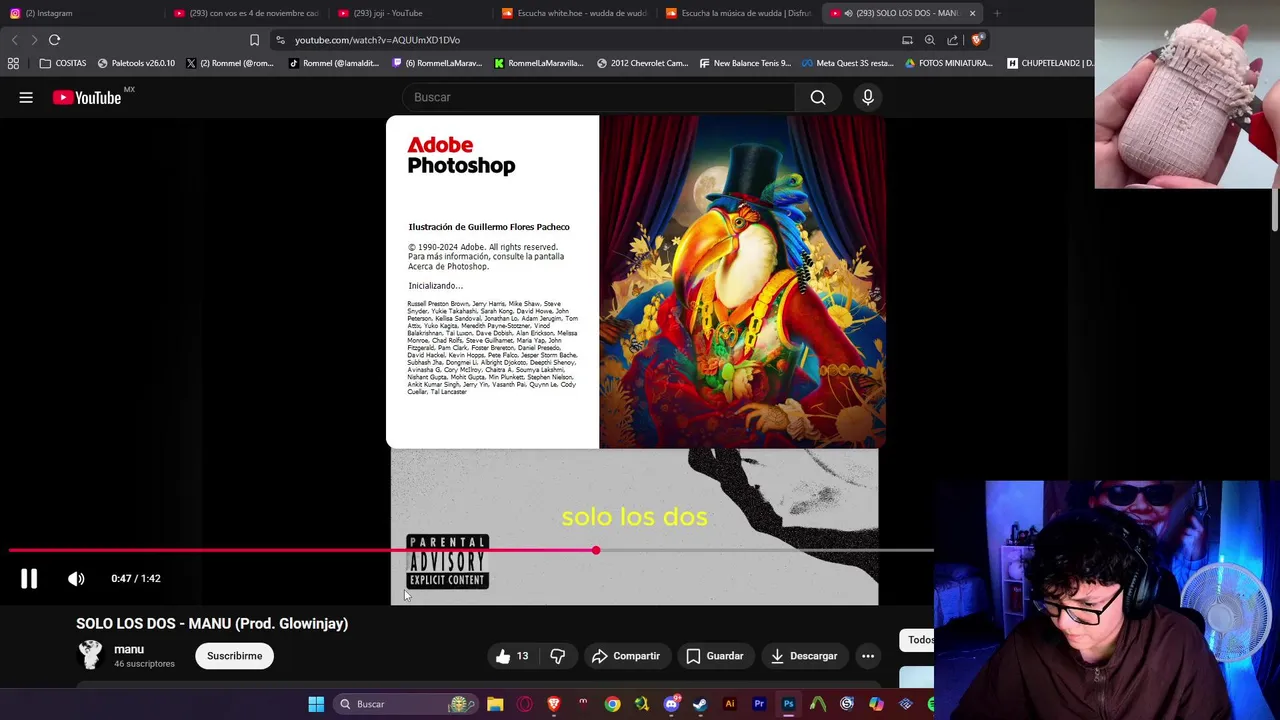The image size is (1280, 720).
Task: Open the New Balance Tenis bookmark
Action: tap(745, 63)
